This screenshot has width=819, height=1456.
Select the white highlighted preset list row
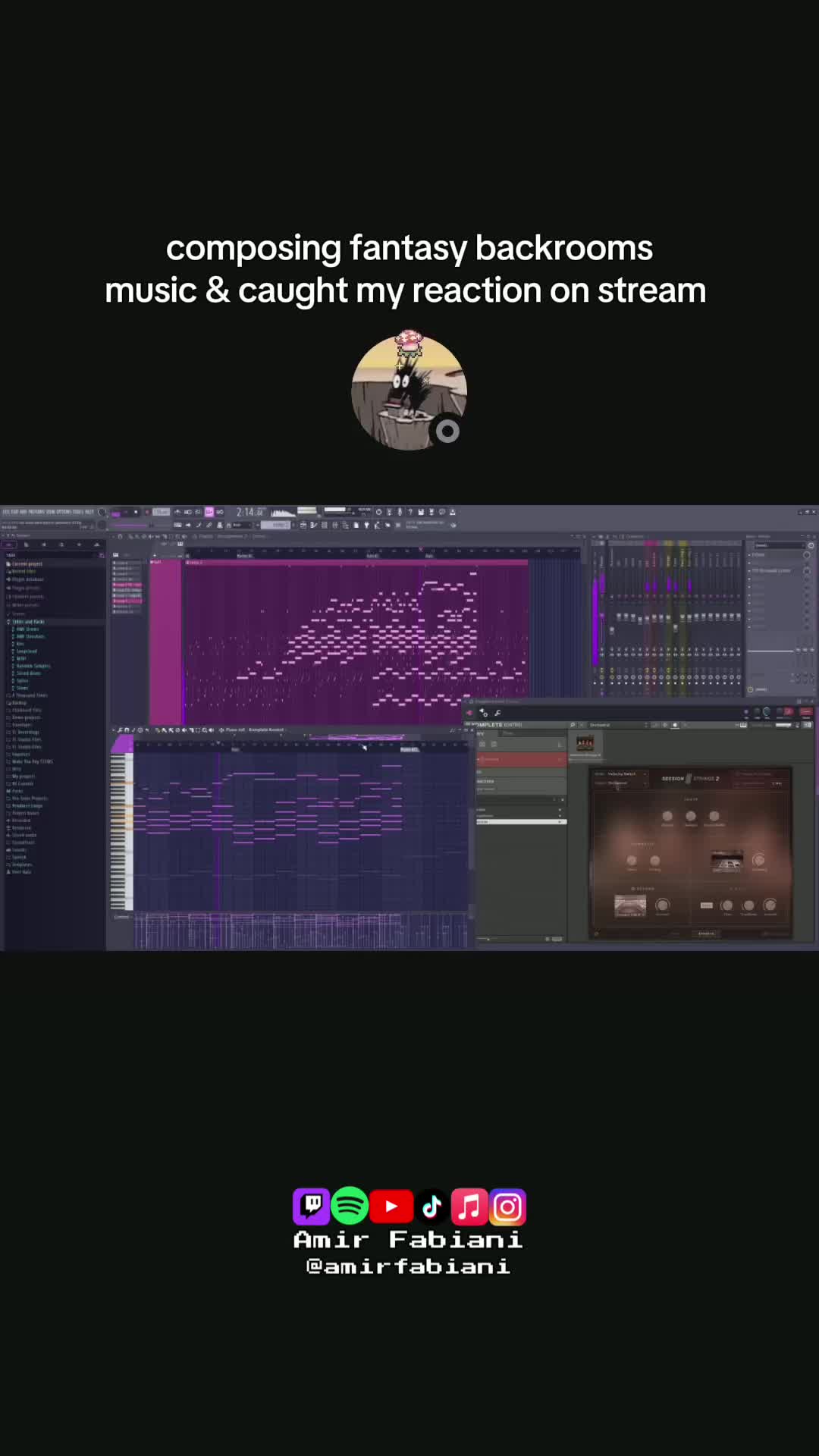pos(521,822)
